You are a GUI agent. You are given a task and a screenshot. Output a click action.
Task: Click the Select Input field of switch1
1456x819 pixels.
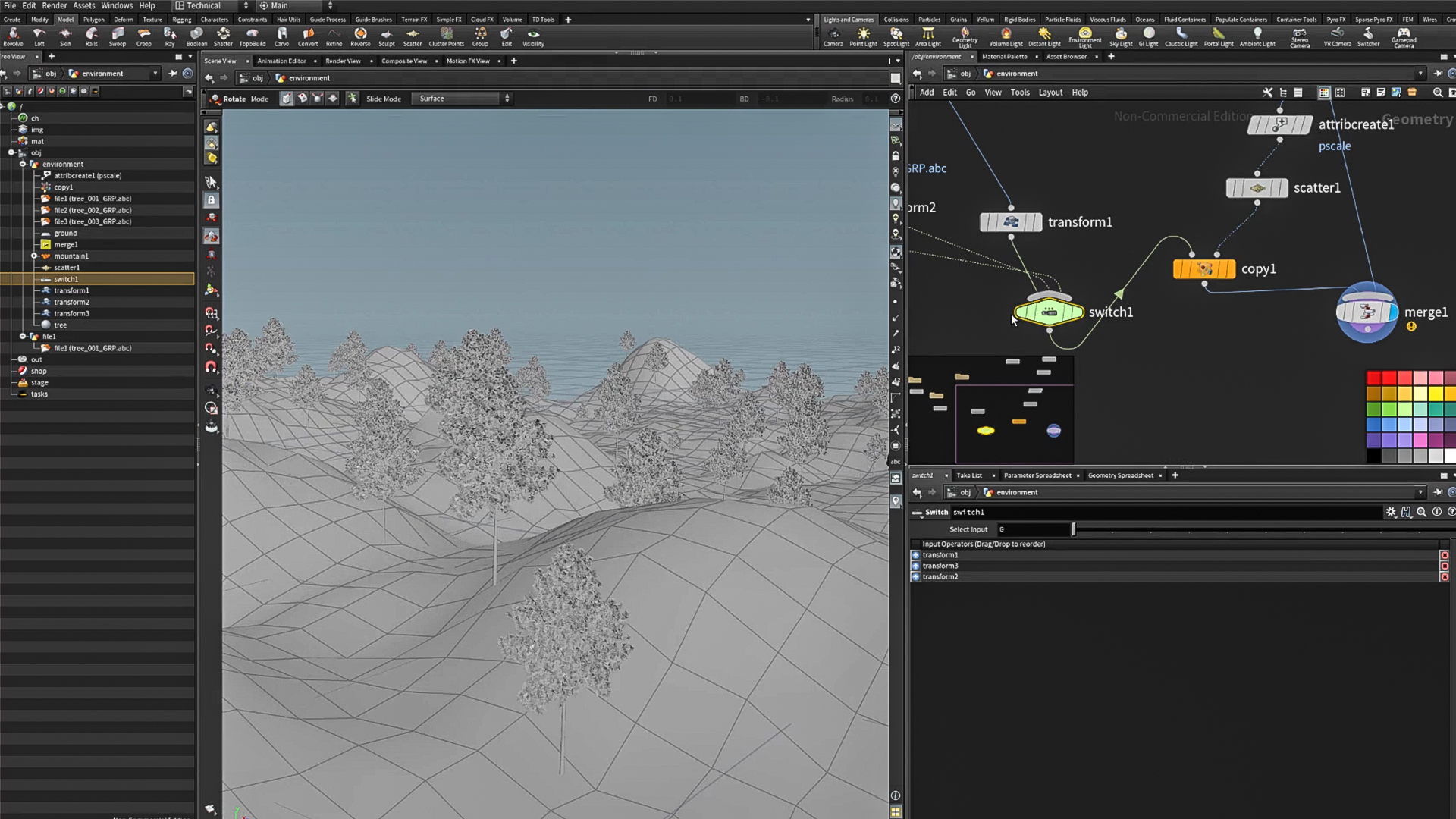tap(1031, 529)
